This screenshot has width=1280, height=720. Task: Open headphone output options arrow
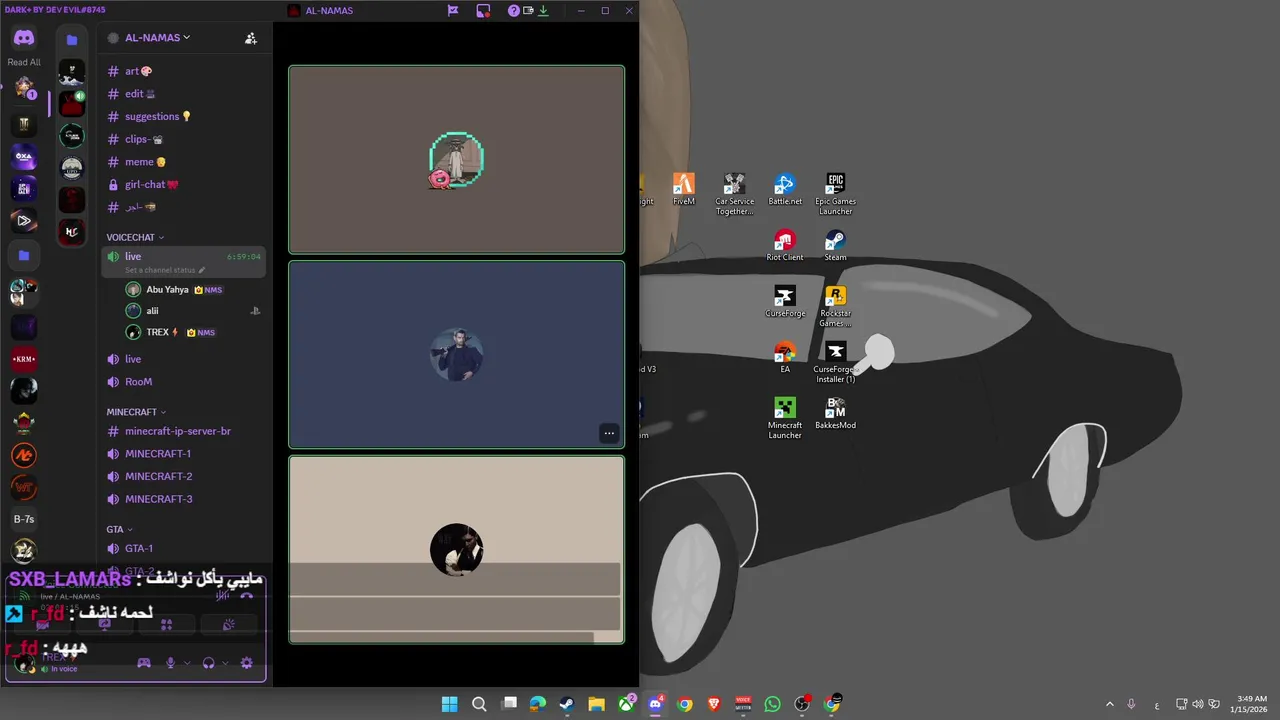coord(225,663)
